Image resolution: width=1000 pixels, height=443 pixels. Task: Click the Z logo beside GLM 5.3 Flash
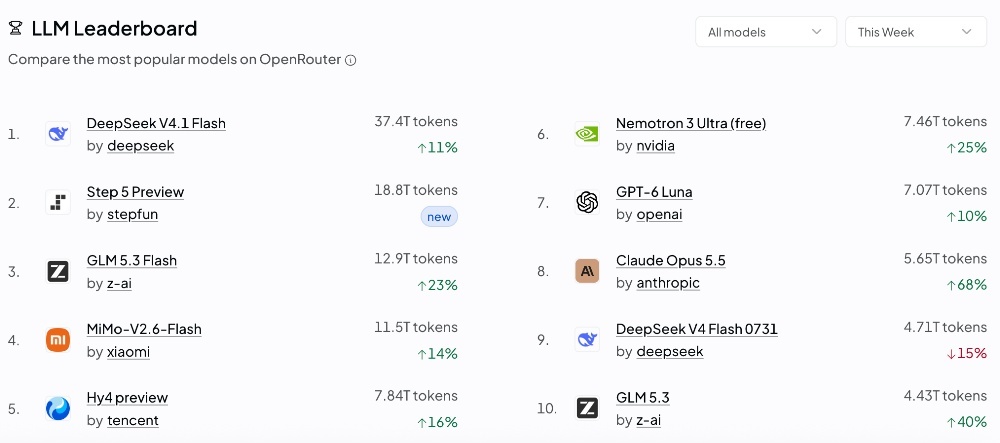[x=58, y=272]
